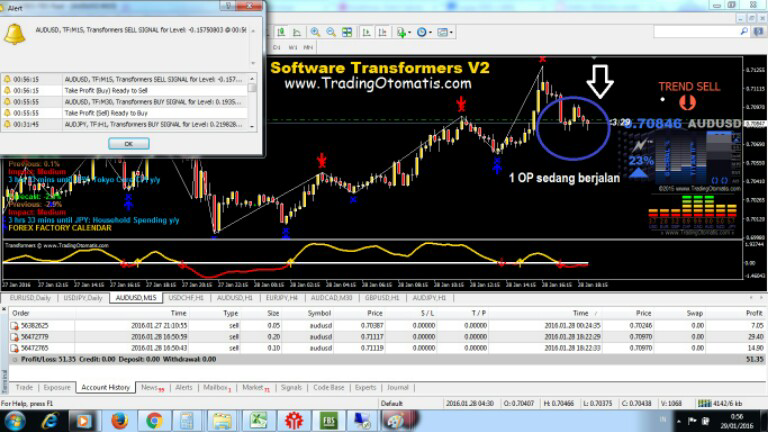This screenshot has height=432, width=768.
Task: Select order 56472765 row icon
Action: point(15,348)
